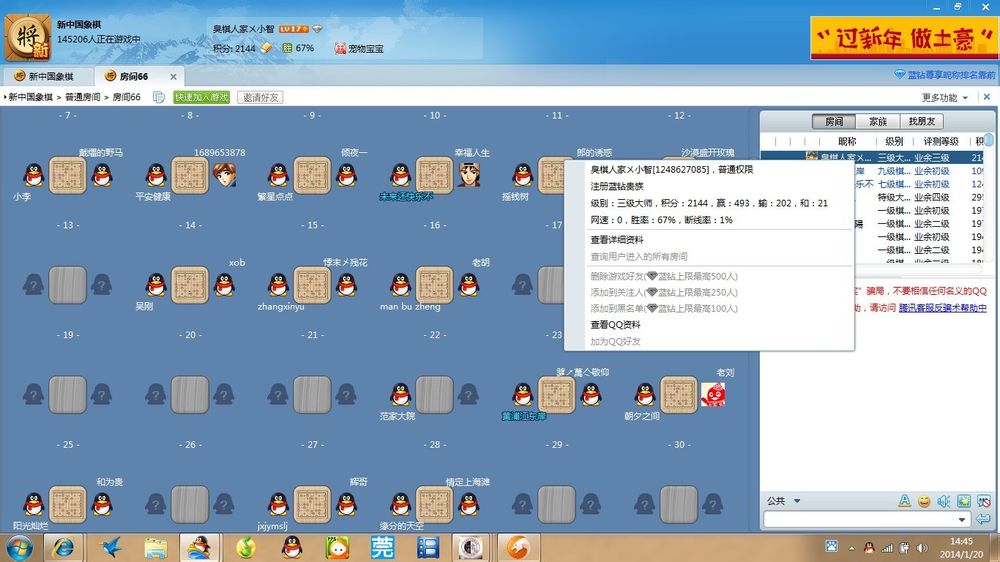Open 宠物宝宝 pet icon
Screen dimensions: 1000x562
(x=341, y=48)
